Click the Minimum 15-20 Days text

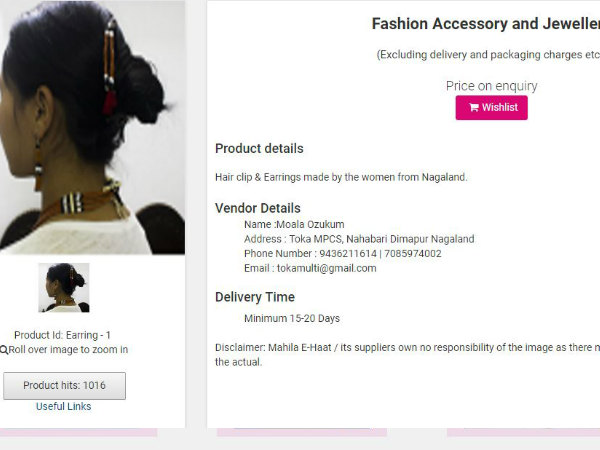292,318
